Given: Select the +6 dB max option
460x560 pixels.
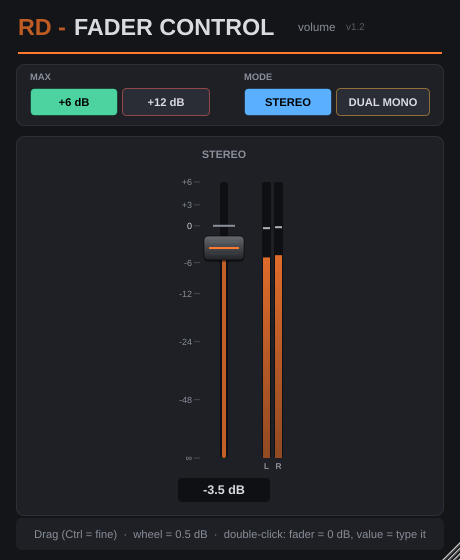Looking at the screenshot, I should [74, 102].
